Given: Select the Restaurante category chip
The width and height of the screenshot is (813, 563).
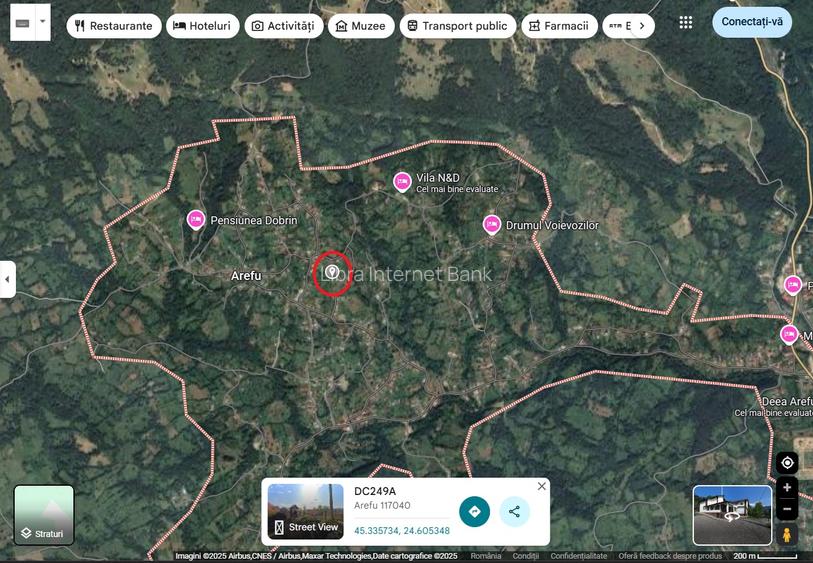Looking at the screenshot, I should [113, 26].
